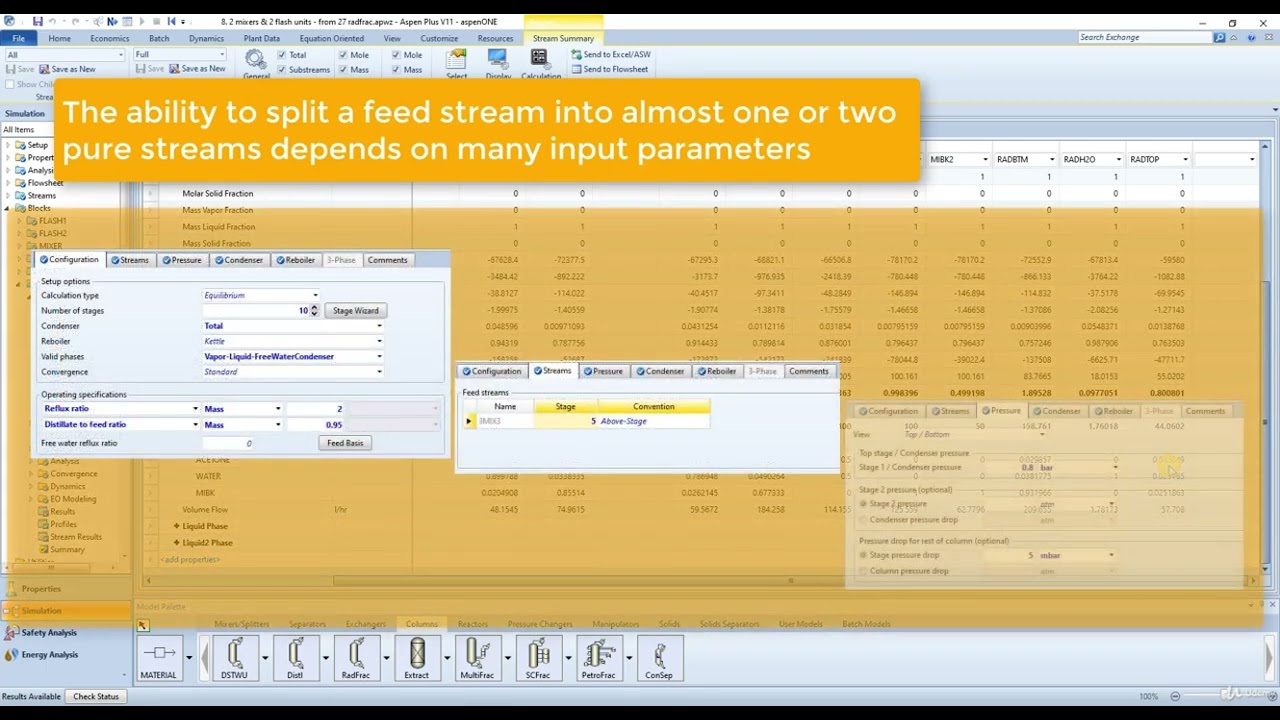Save the file from quick access toolbar
Screen dimensions: 1280x720
(38, 21)
